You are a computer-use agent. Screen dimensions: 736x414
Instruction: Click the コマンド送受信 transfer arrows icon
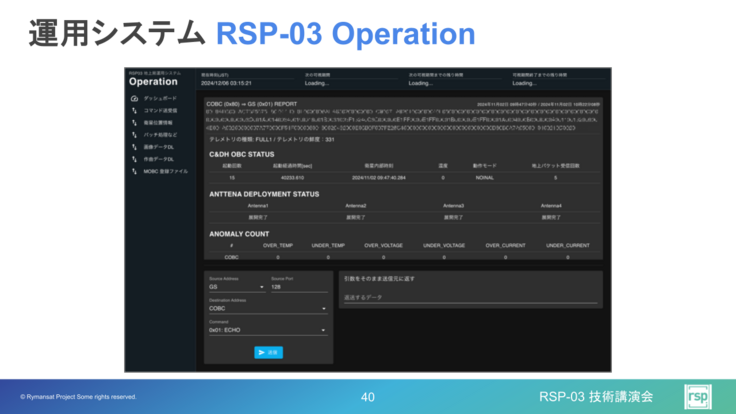pyautogui.click(x=133, y=110)
